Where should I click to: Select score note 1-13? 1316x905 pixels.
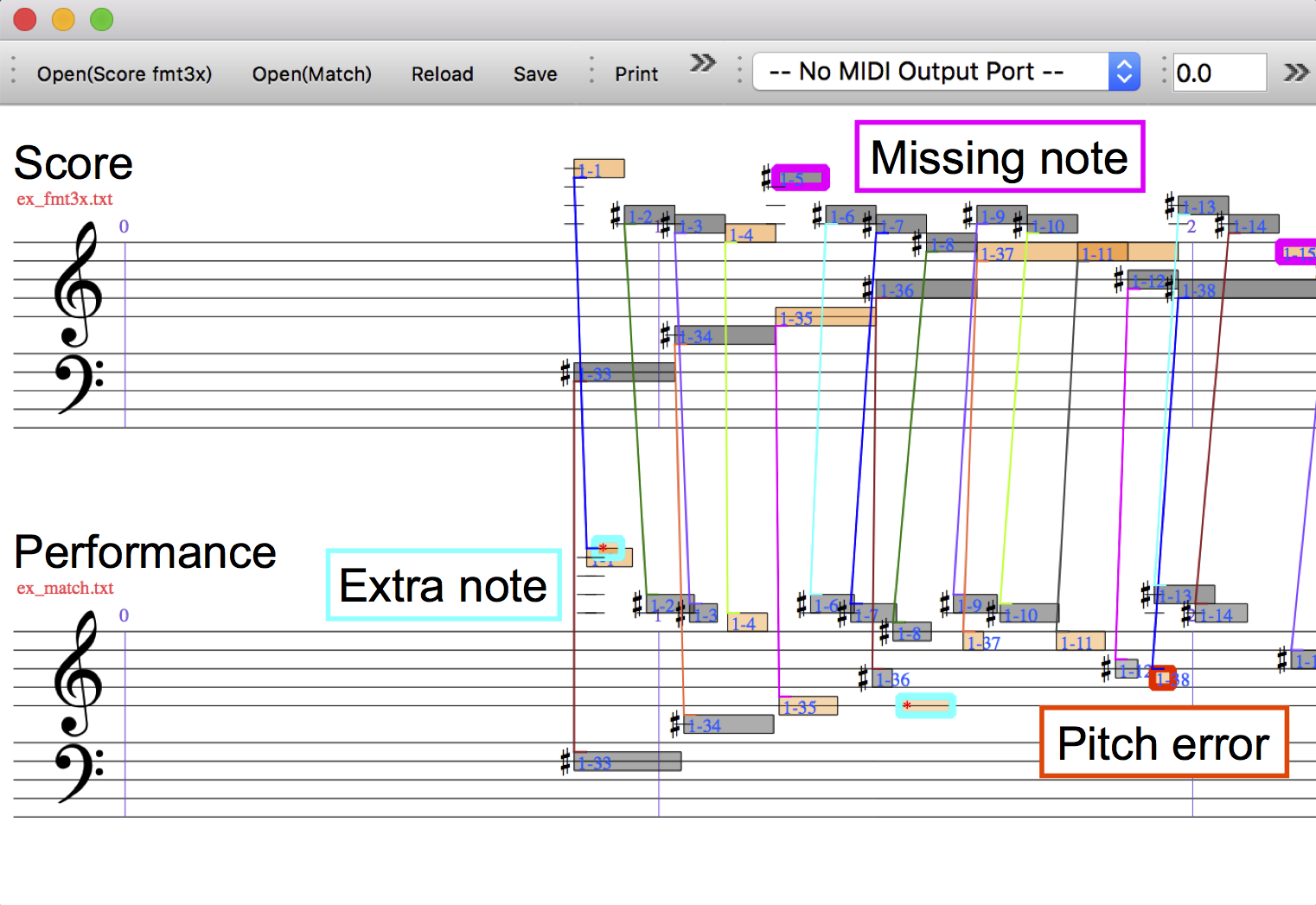click(1203, 206)
